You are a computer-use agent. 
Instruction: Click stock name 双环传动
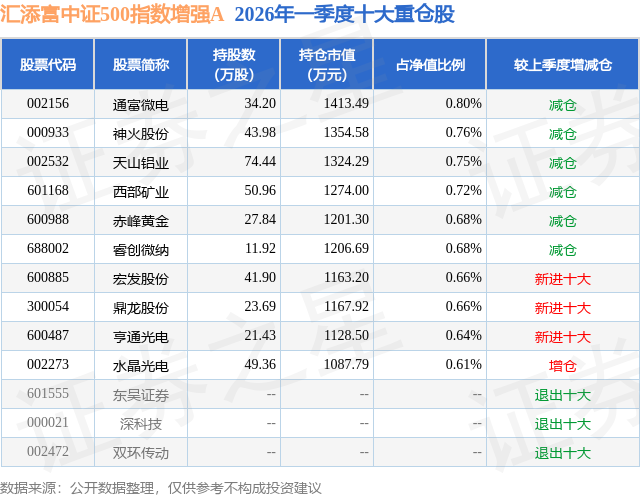coord(141,453)
